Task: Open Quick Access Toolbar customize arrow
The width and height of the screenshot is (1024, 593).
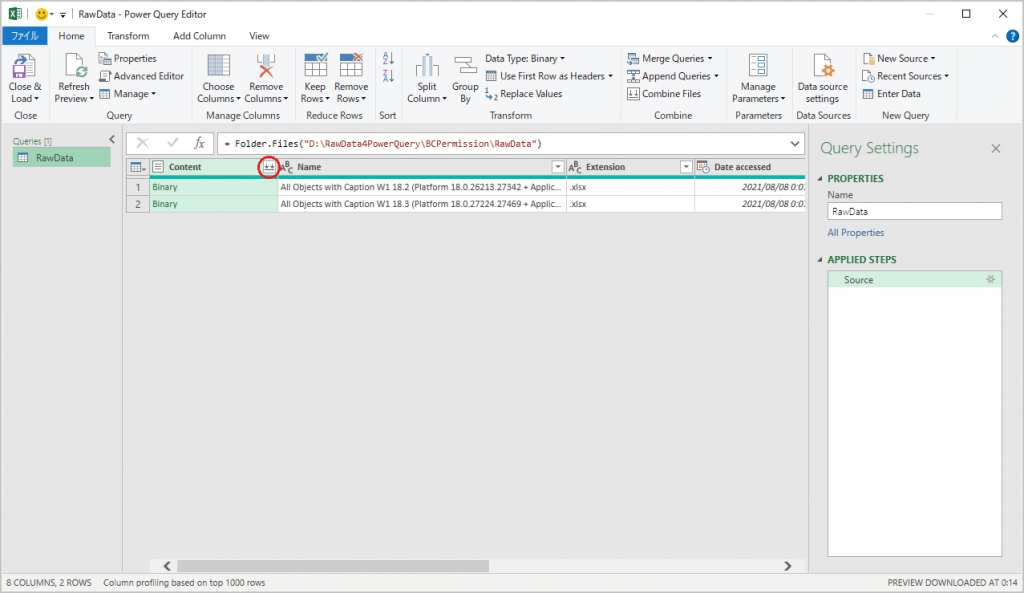Action: pyautogui.click(x=63, y=14)
